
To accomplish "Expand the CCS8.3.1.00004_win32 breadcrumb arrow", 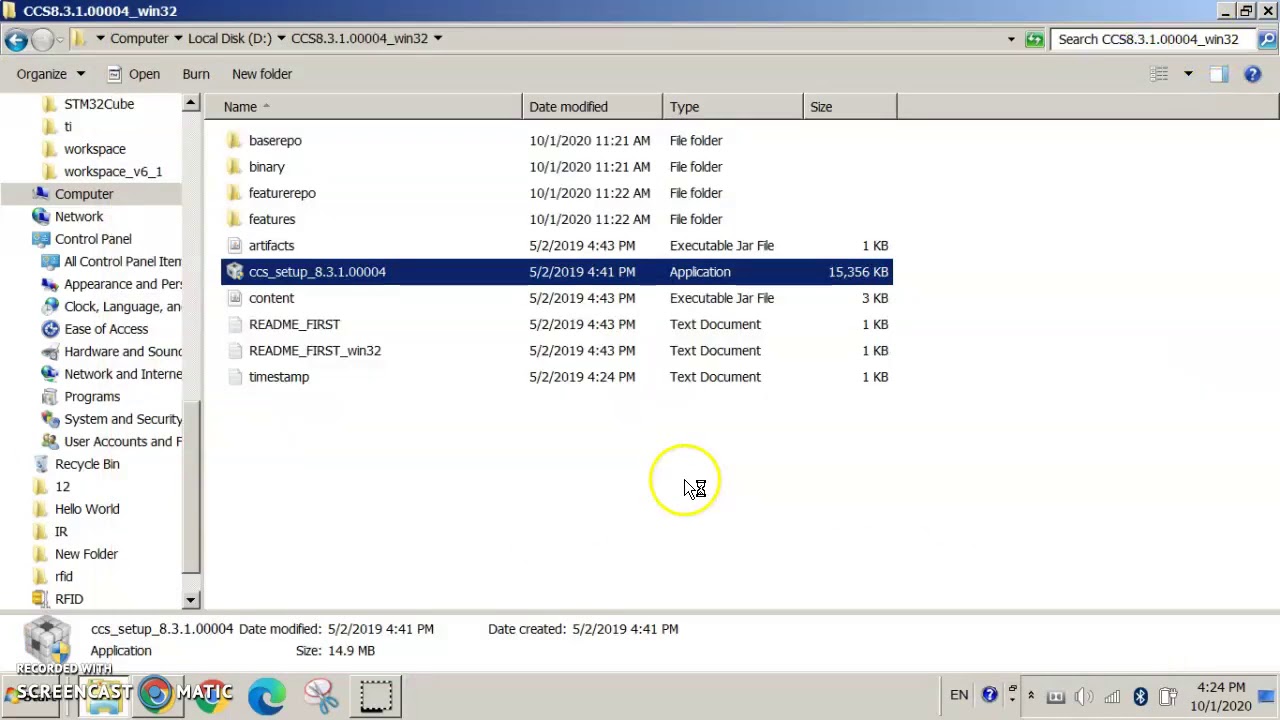I will [x=437, y=39].
